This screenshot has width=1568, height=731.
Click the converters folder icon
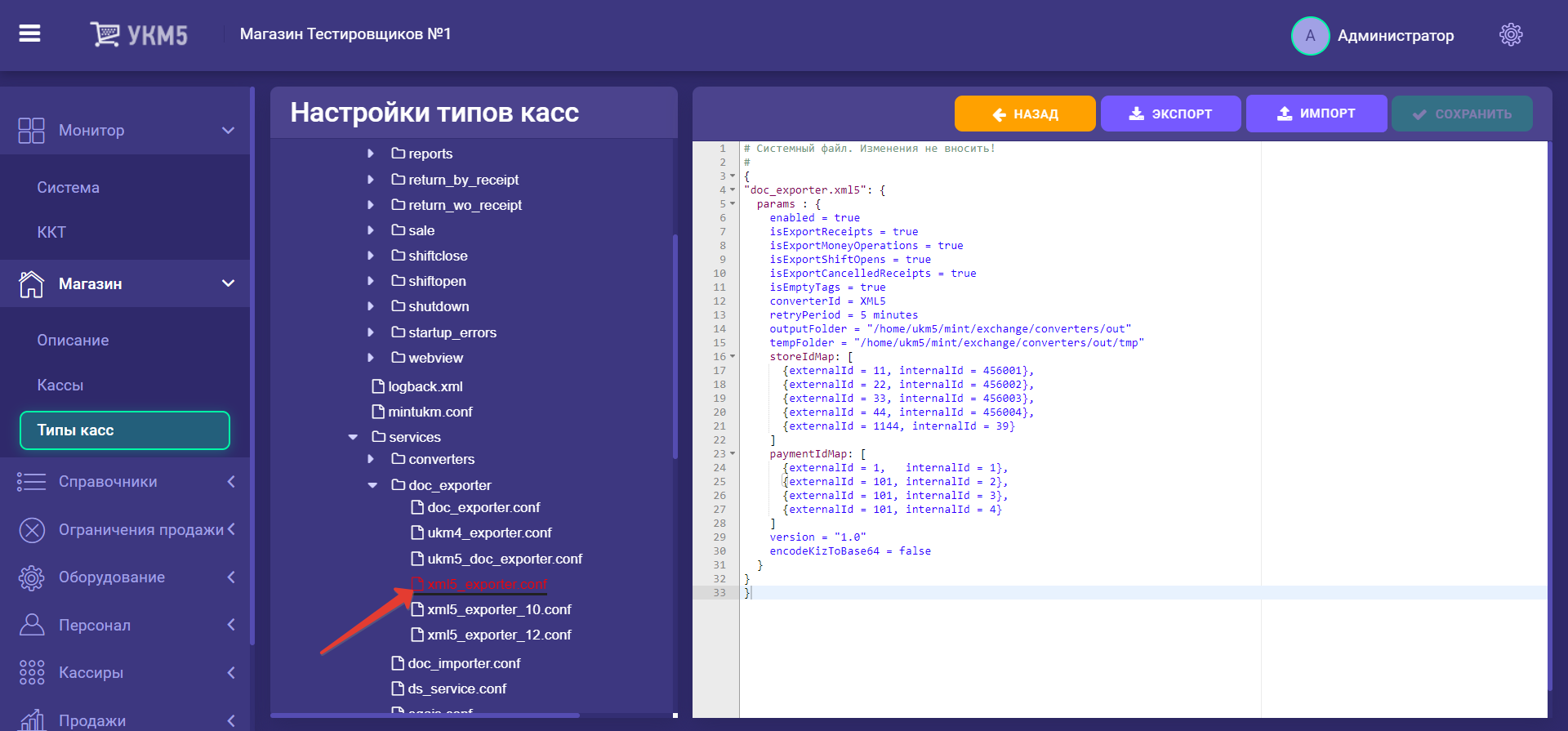pyautogui.click(x=399, y=458)
